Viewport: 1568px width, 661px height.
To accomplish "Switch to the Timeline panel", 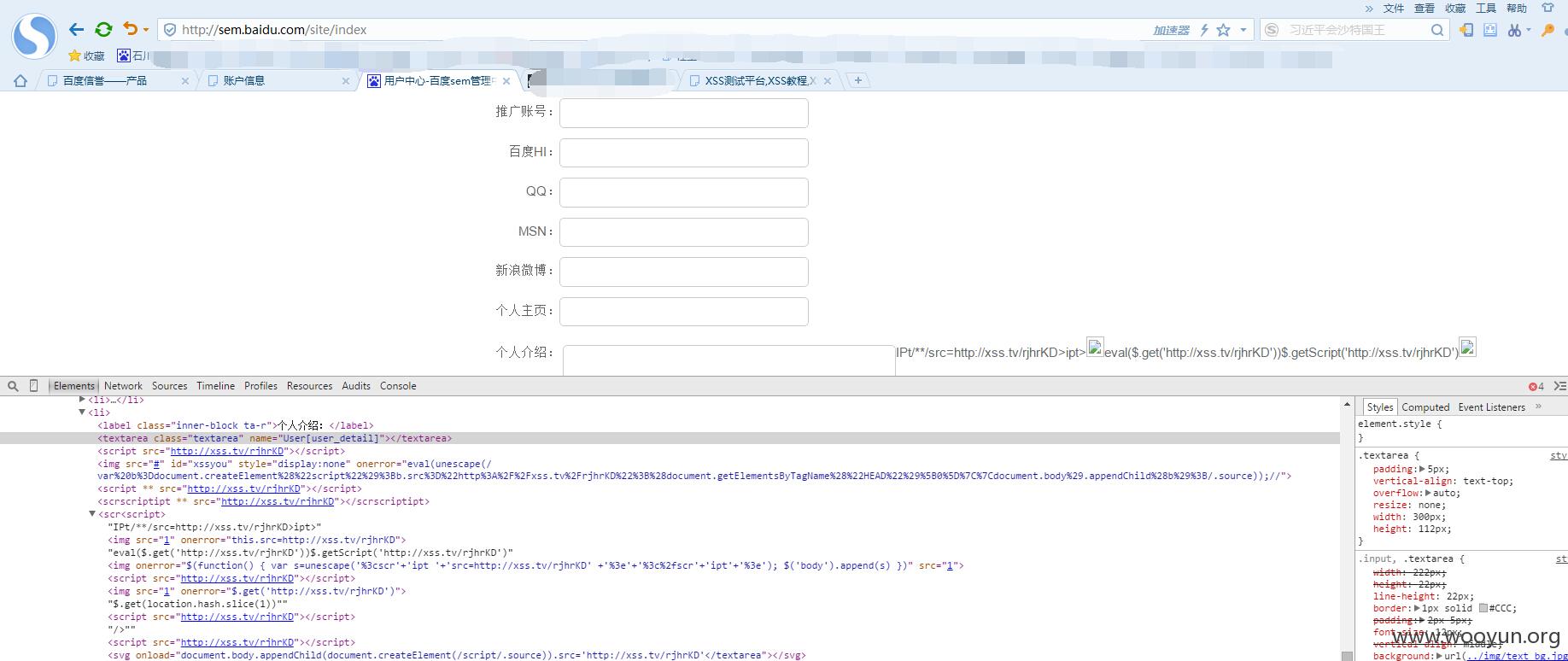I will tap(215, 386).
